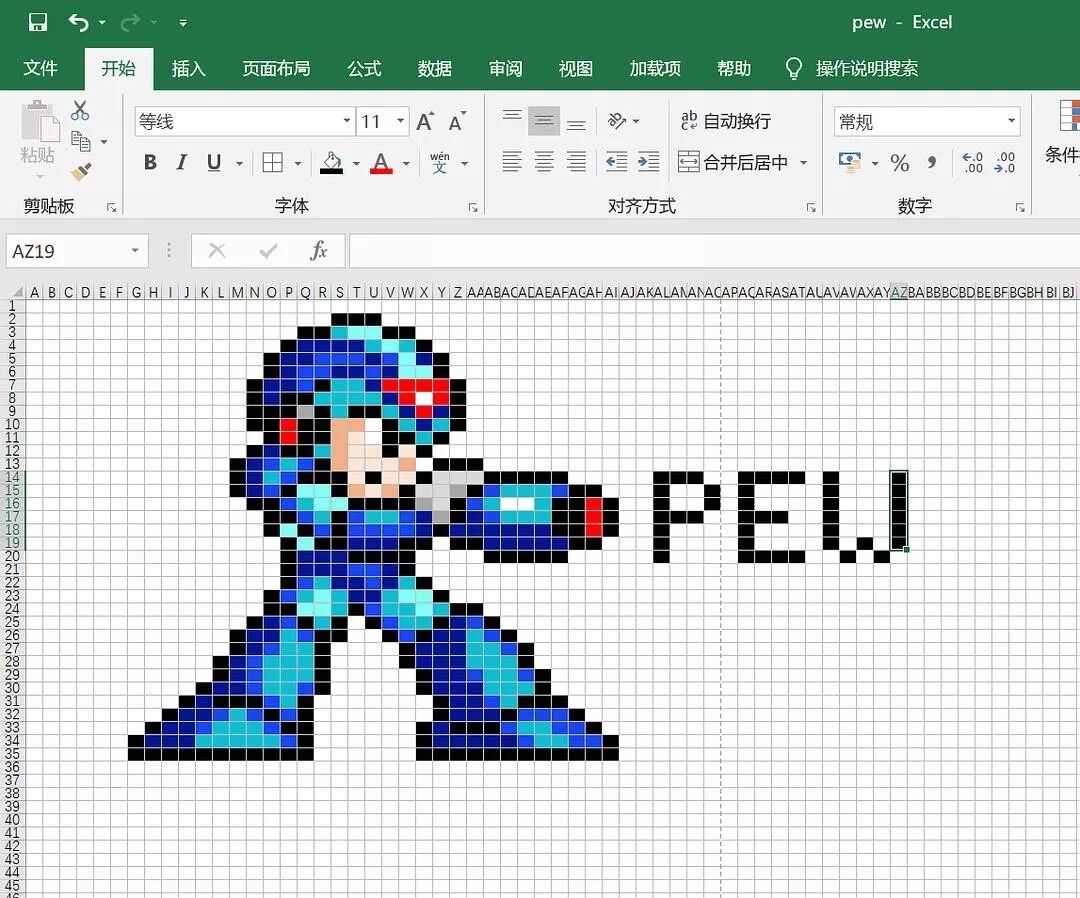Click the AZ19 name box
1080x898 pixels.
point(76,251)
